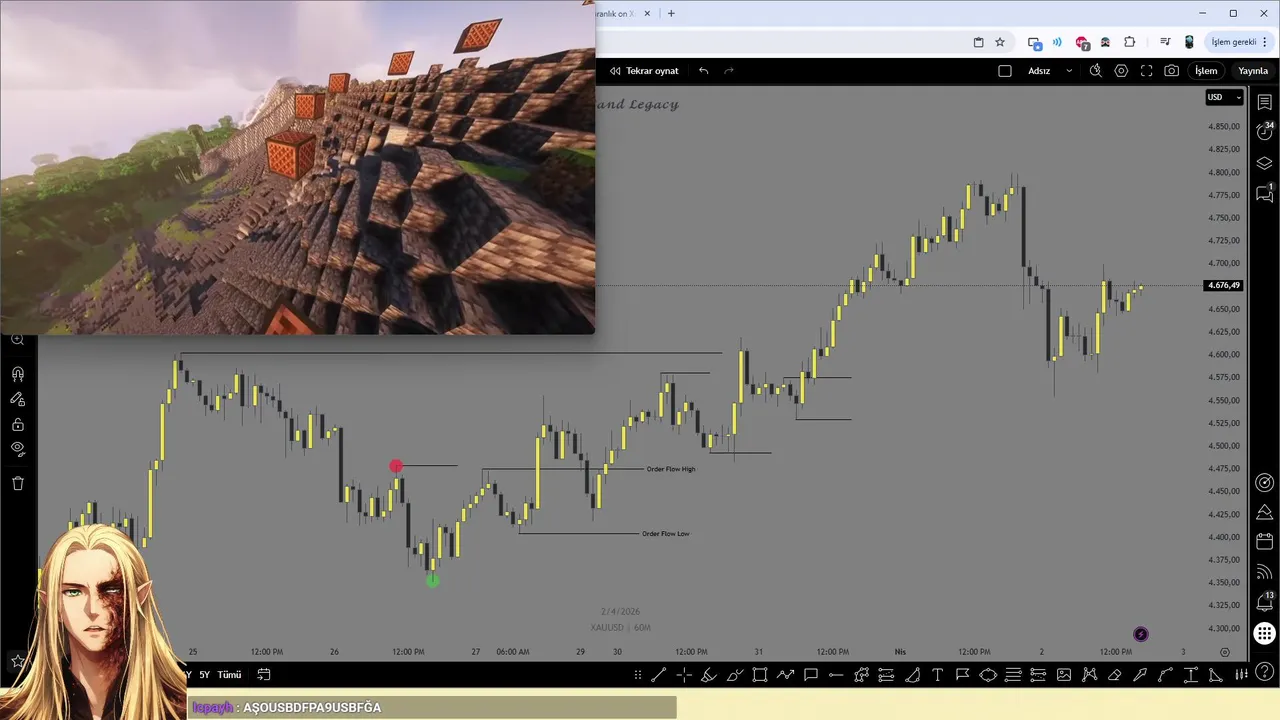
Task: Click the red marker dot on chart
Action: coord(396,466)
